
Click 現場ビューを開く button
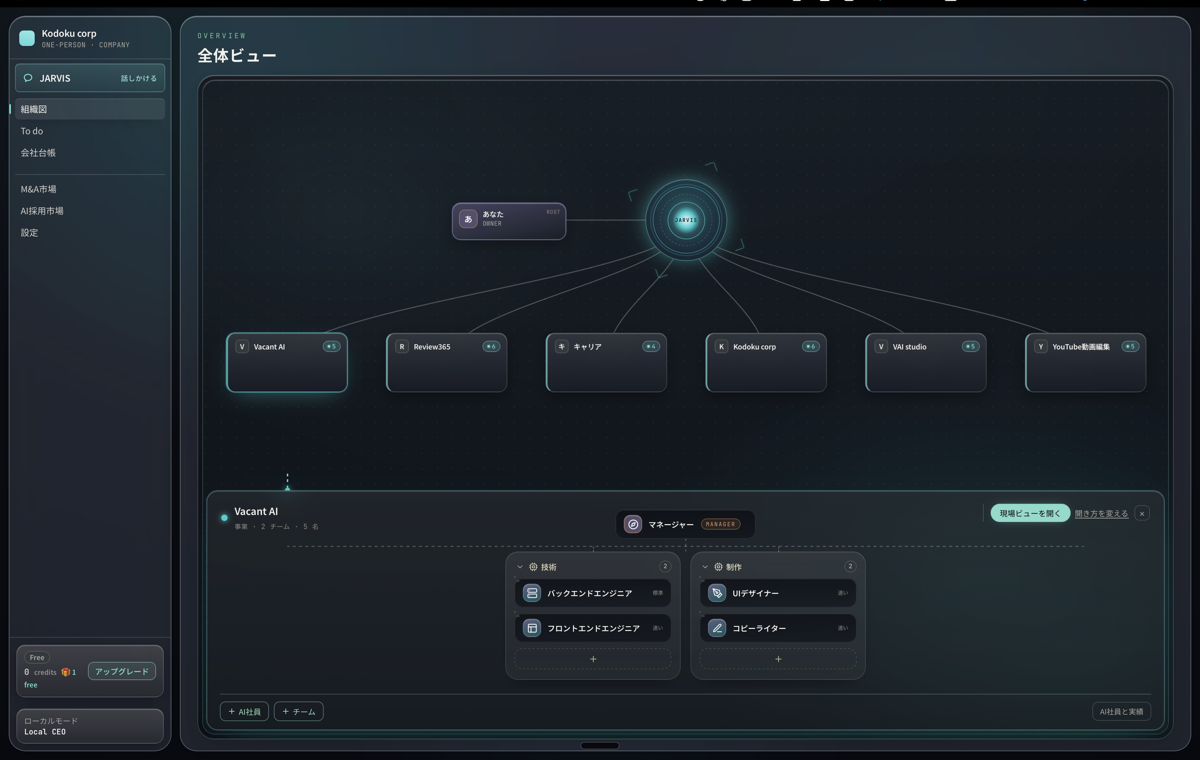point(1030,513)
